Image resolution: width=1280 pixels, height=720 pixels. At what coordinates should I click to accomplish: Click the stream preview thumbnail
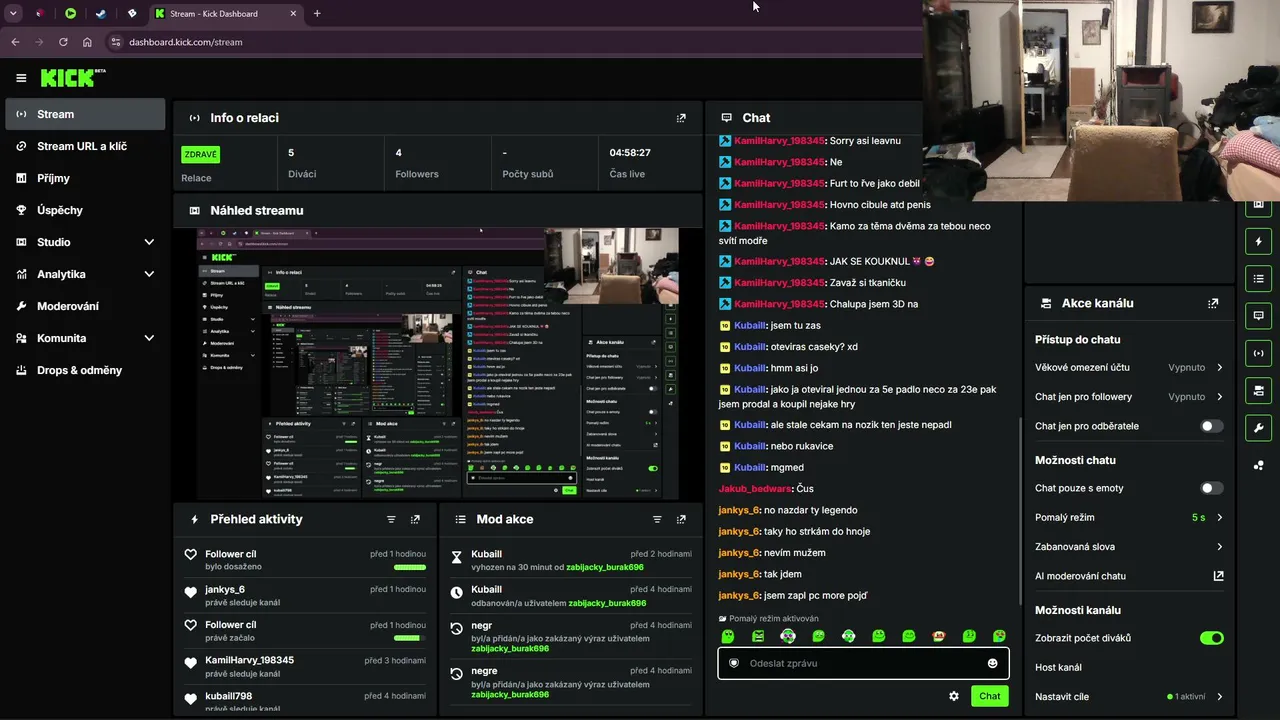coord(438,364)
